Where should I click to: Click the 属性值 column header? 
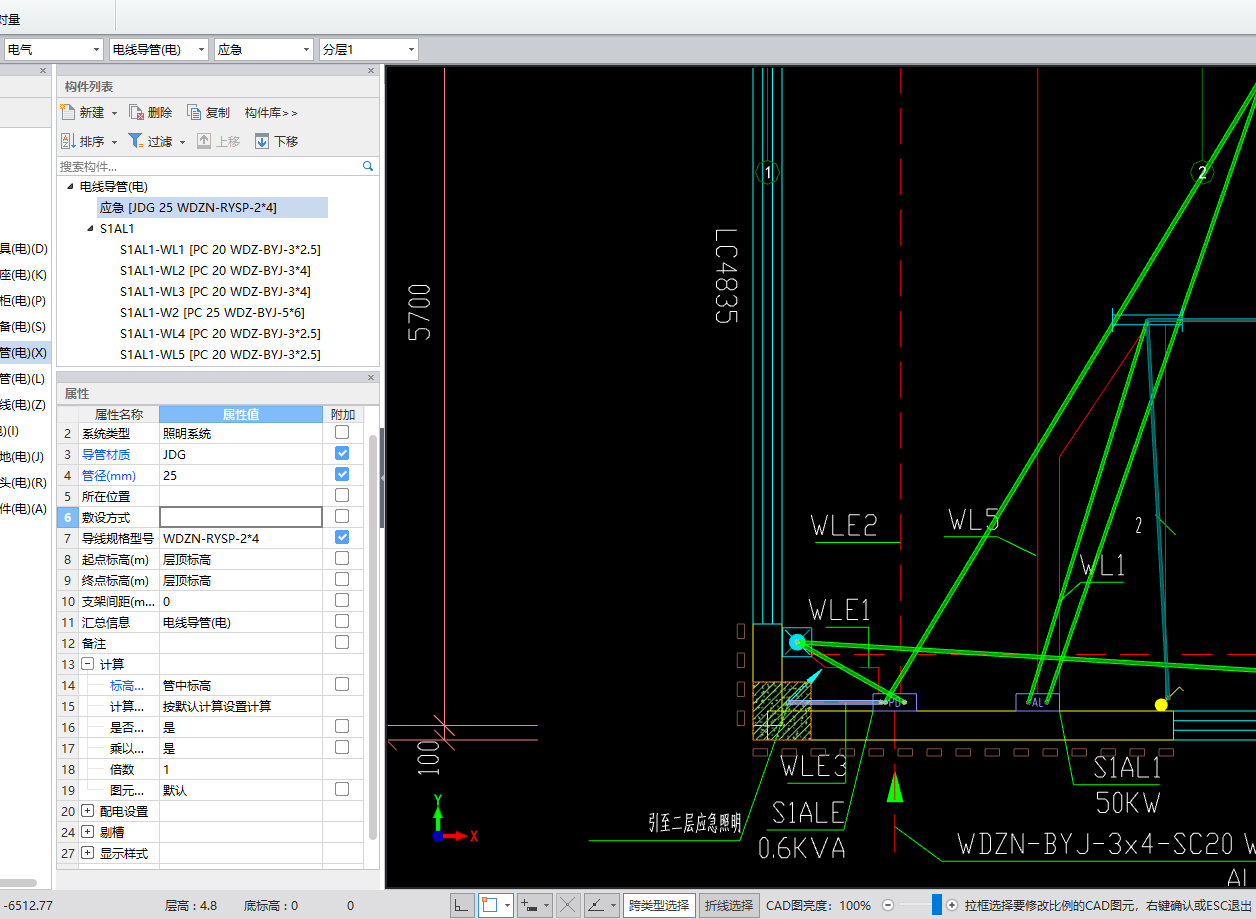point(241,414)
